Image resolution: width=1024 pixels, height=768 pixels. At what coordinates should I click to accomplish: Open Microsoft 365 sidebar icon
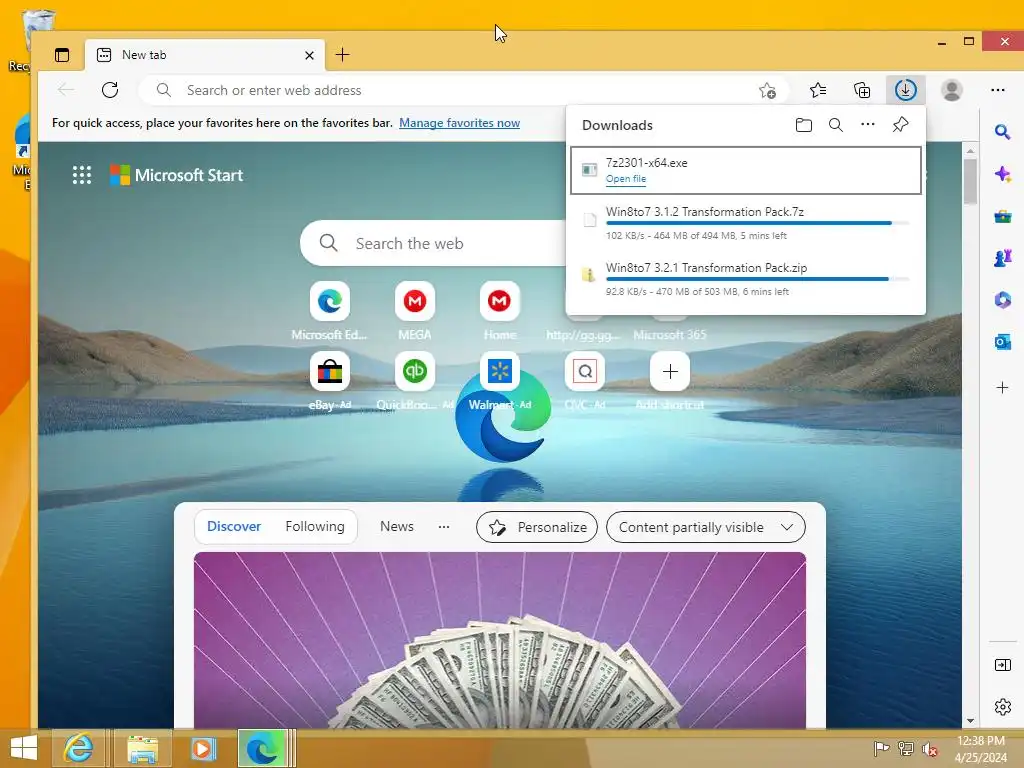1002,300
